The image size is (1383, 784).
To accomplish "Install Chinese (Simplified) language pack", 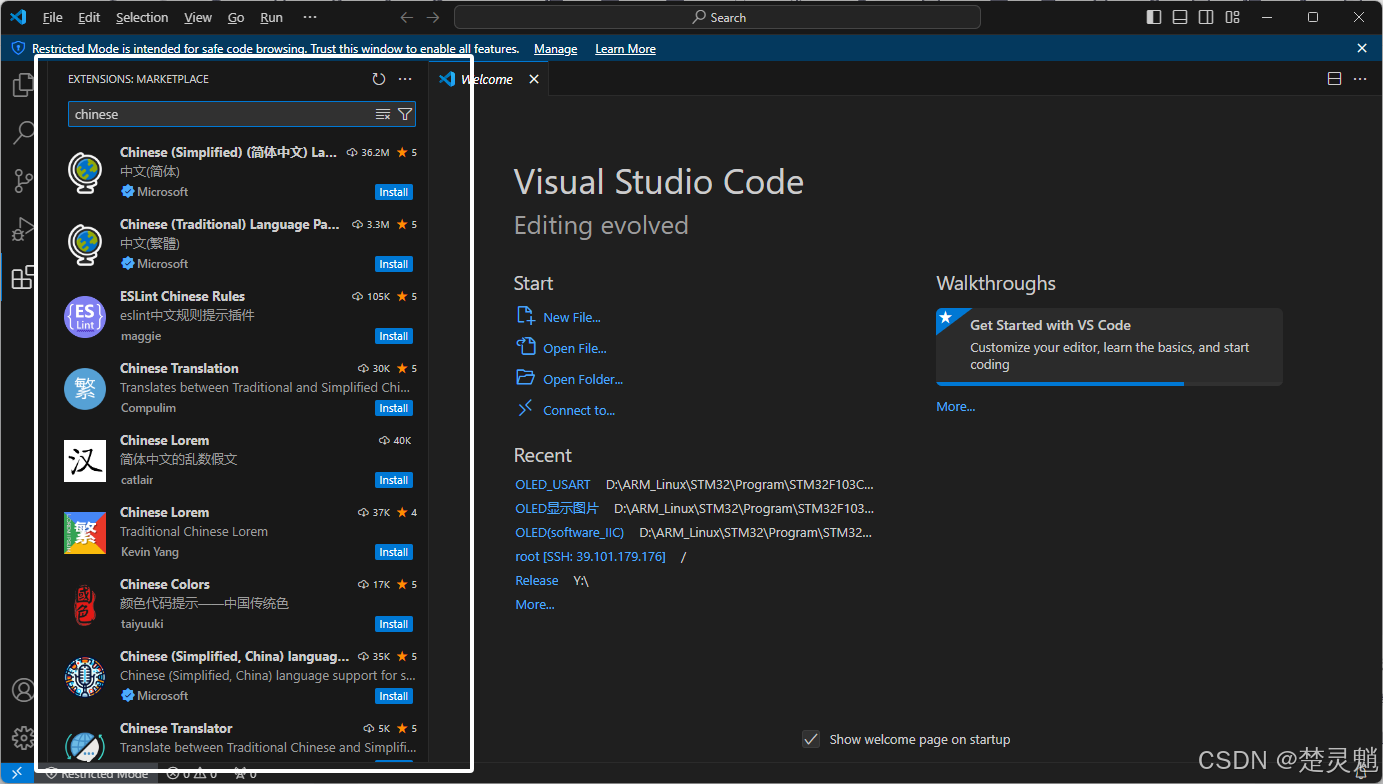I will (x=394, y=192).
